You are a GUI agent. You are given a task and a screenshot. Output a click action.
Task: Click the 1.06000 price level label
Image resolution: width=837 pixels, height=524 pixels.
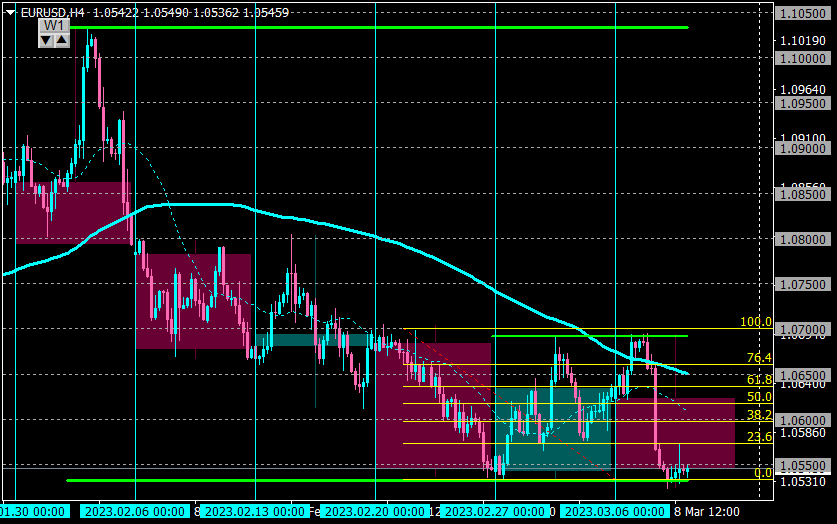point(803,420)
